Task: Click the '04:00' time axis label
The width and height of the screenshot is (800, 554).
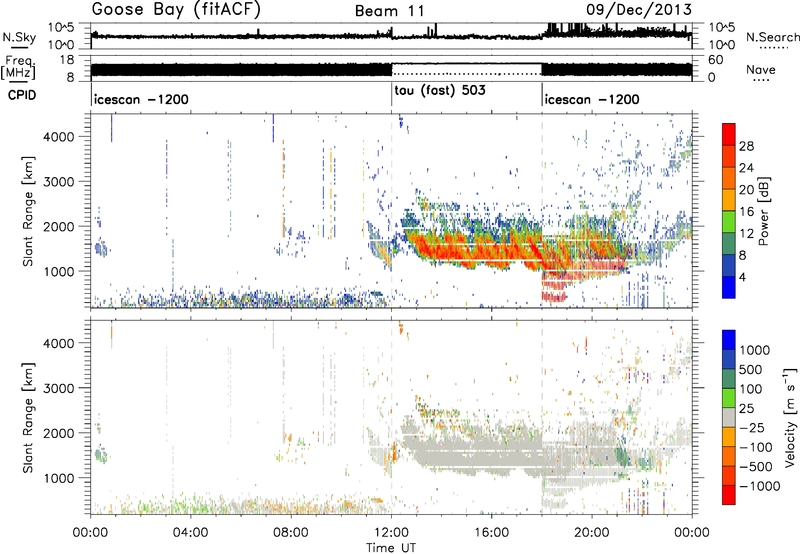Action: point(191,533)
